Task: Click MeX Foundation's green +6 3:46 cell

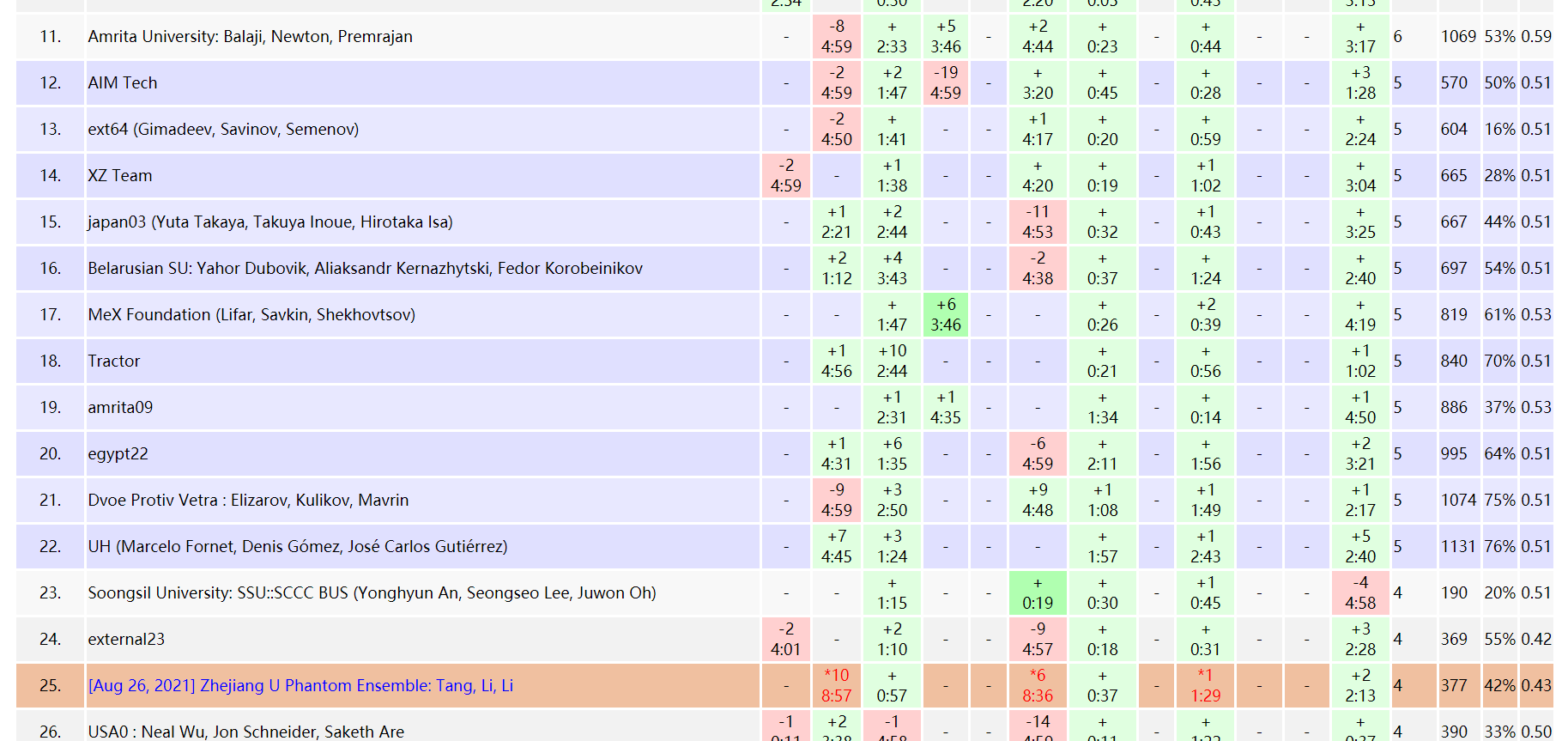Action: pos(945,315)
